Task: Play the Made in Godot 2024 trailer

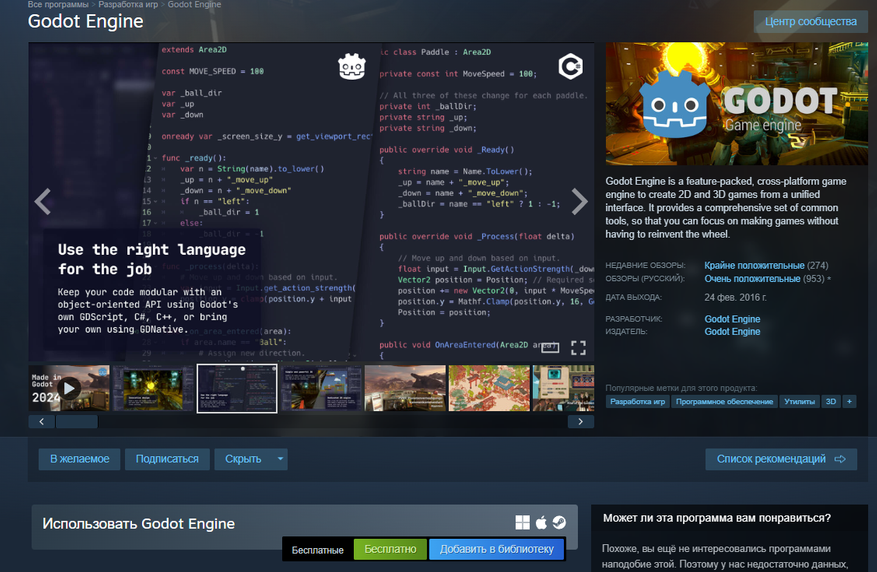Action: pyautogui.click(x=69, y=388)
